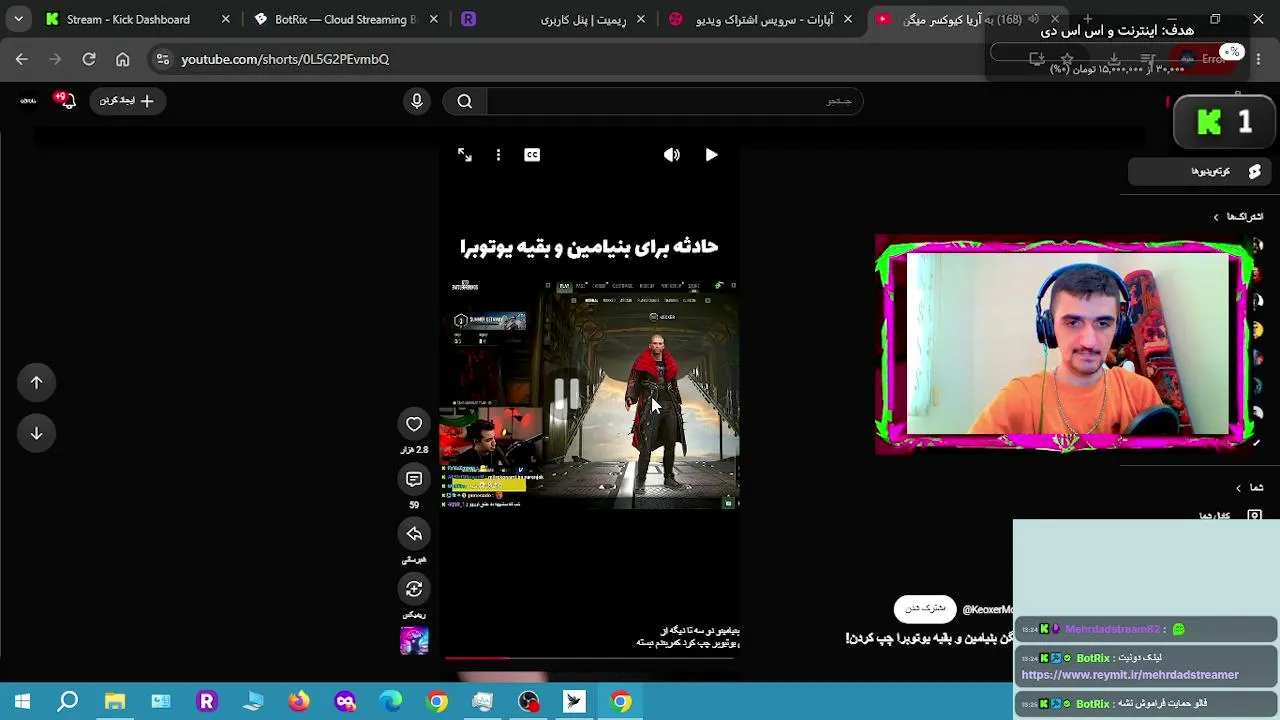Viewport: 1280px width, 720px height.
Task: Open the comments showing 59
Action: point(414,479)
